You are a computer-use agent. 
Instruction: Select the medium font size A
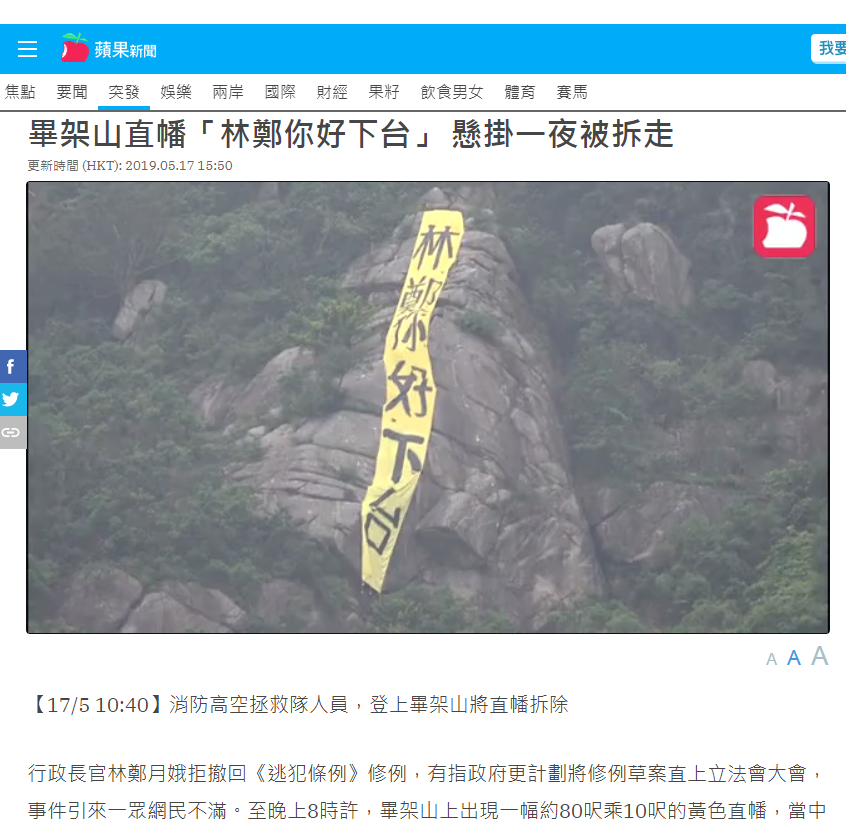794,658
